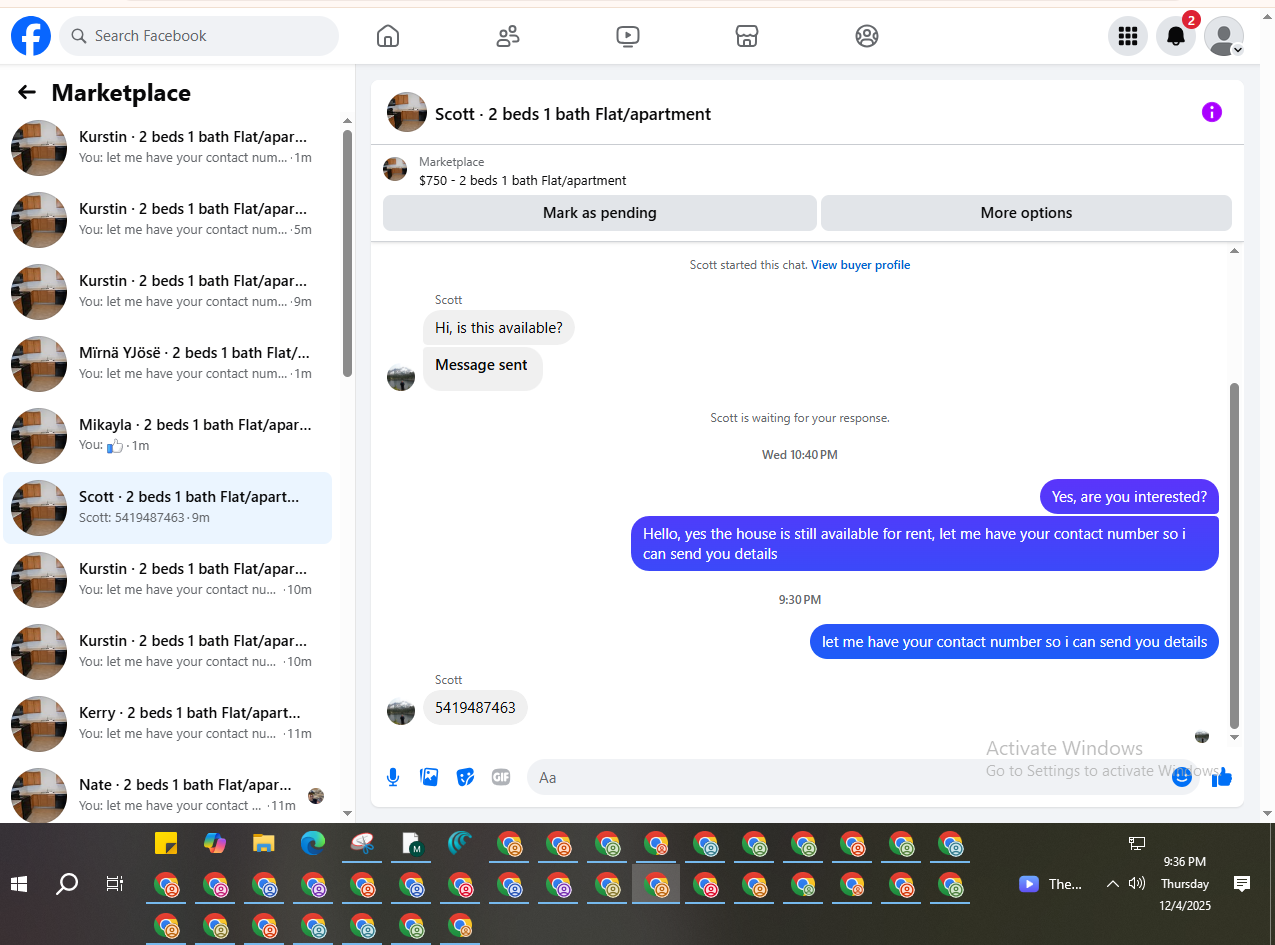The width and height of the screenshot is (1275, 945).
Task: Open the emoji picker in message box
Action: 1182,776
